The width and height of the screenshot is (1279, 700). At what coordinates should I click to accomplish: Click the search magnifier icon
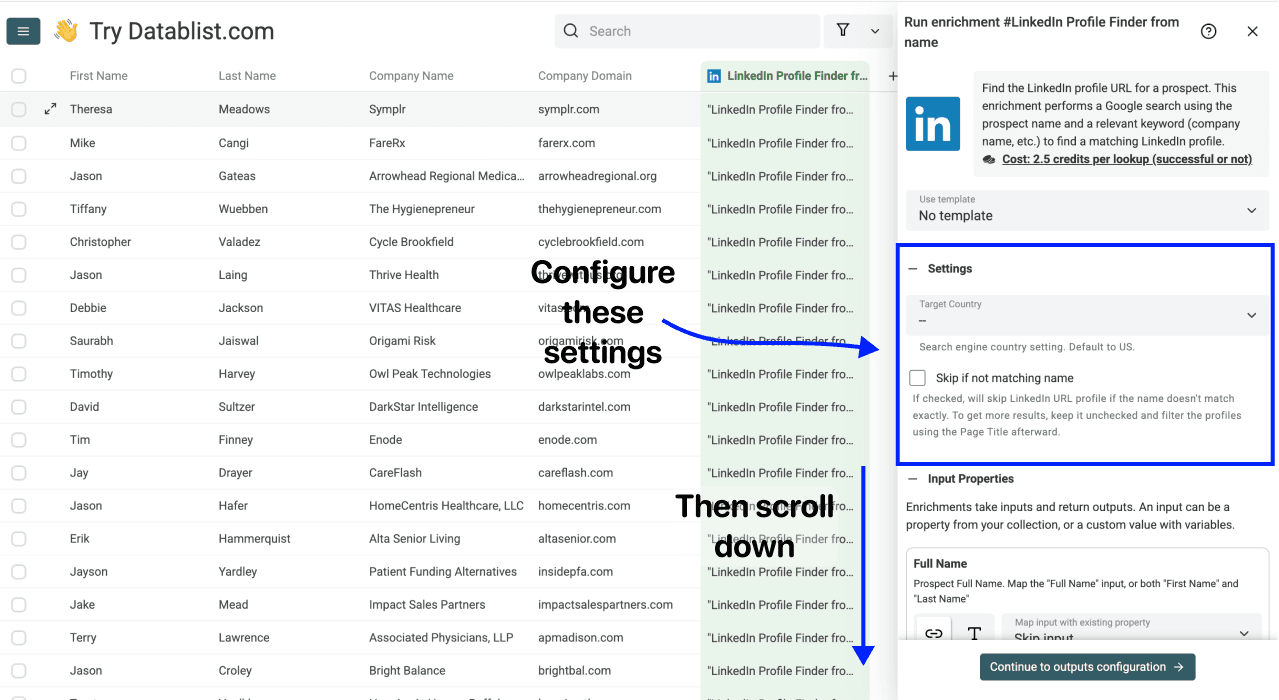point(570,31)
